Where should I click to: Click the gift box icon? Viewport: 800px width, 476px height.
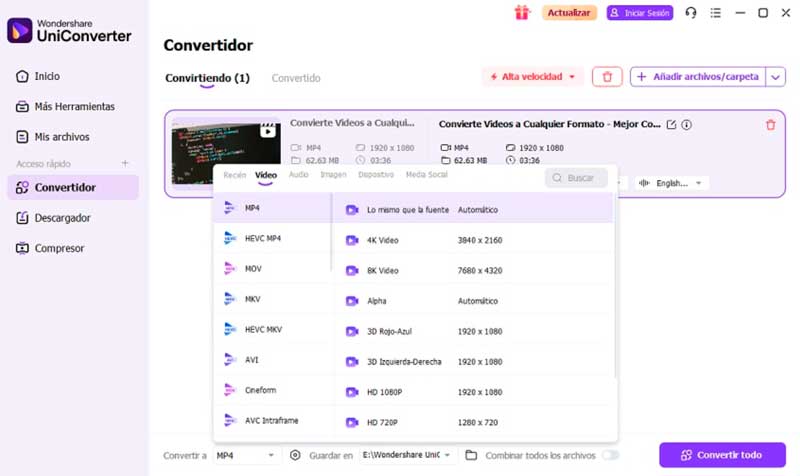coord(522,13)
